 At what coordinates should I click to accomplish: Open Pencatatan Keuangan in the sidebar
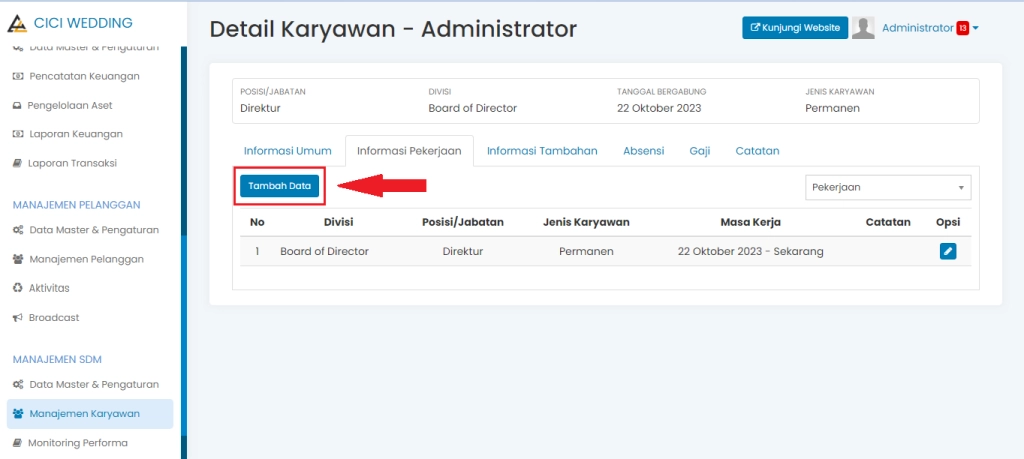[84, 76]
